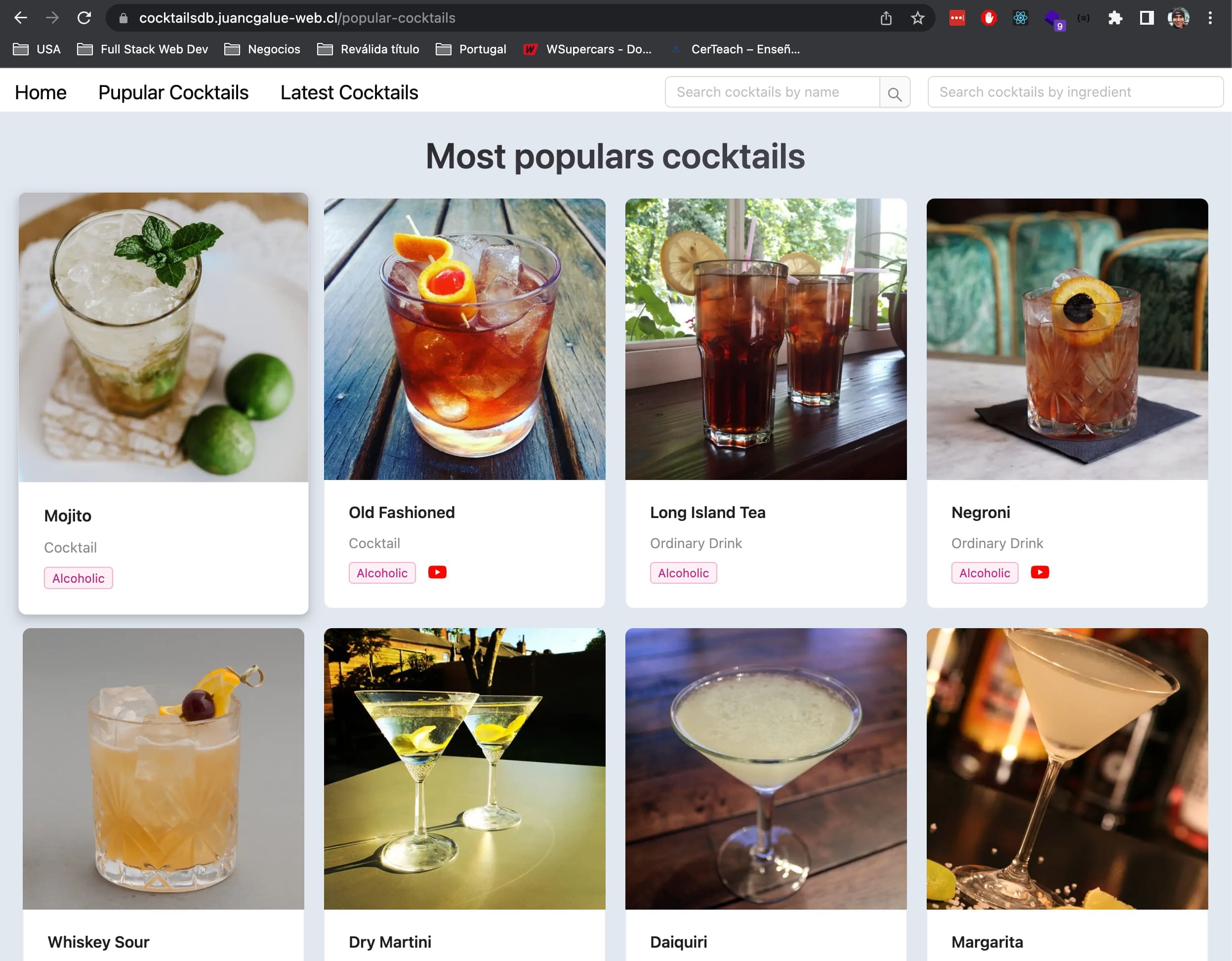Click Alcoholic tag on Long Island Tea card
1232x961 pixels.
683,573
